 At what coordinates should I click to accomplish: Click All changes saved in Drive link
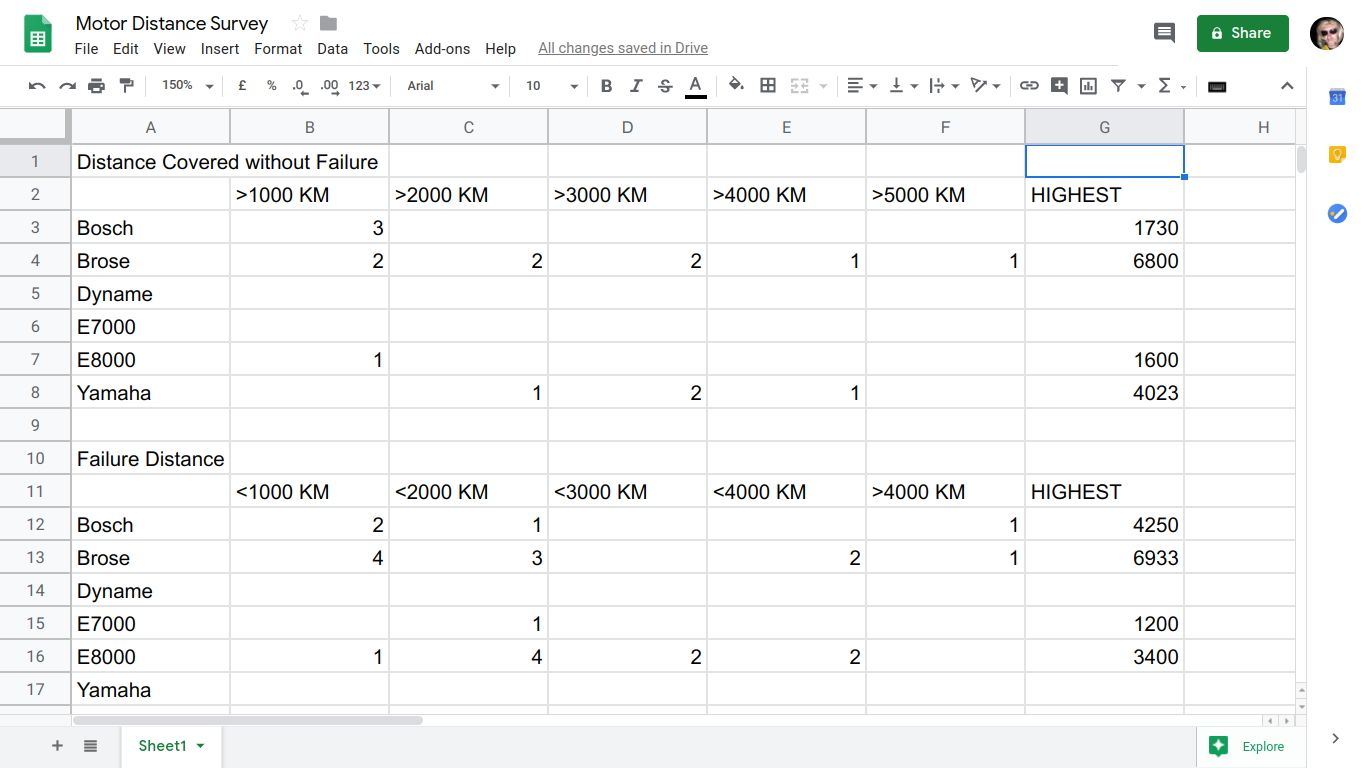[x=623, y=48]
